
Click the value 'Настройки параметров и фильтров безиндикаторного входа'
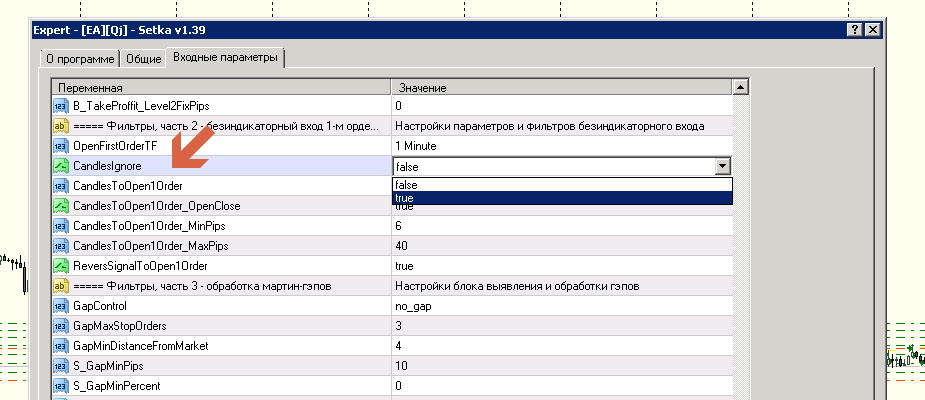click(549, 126)
